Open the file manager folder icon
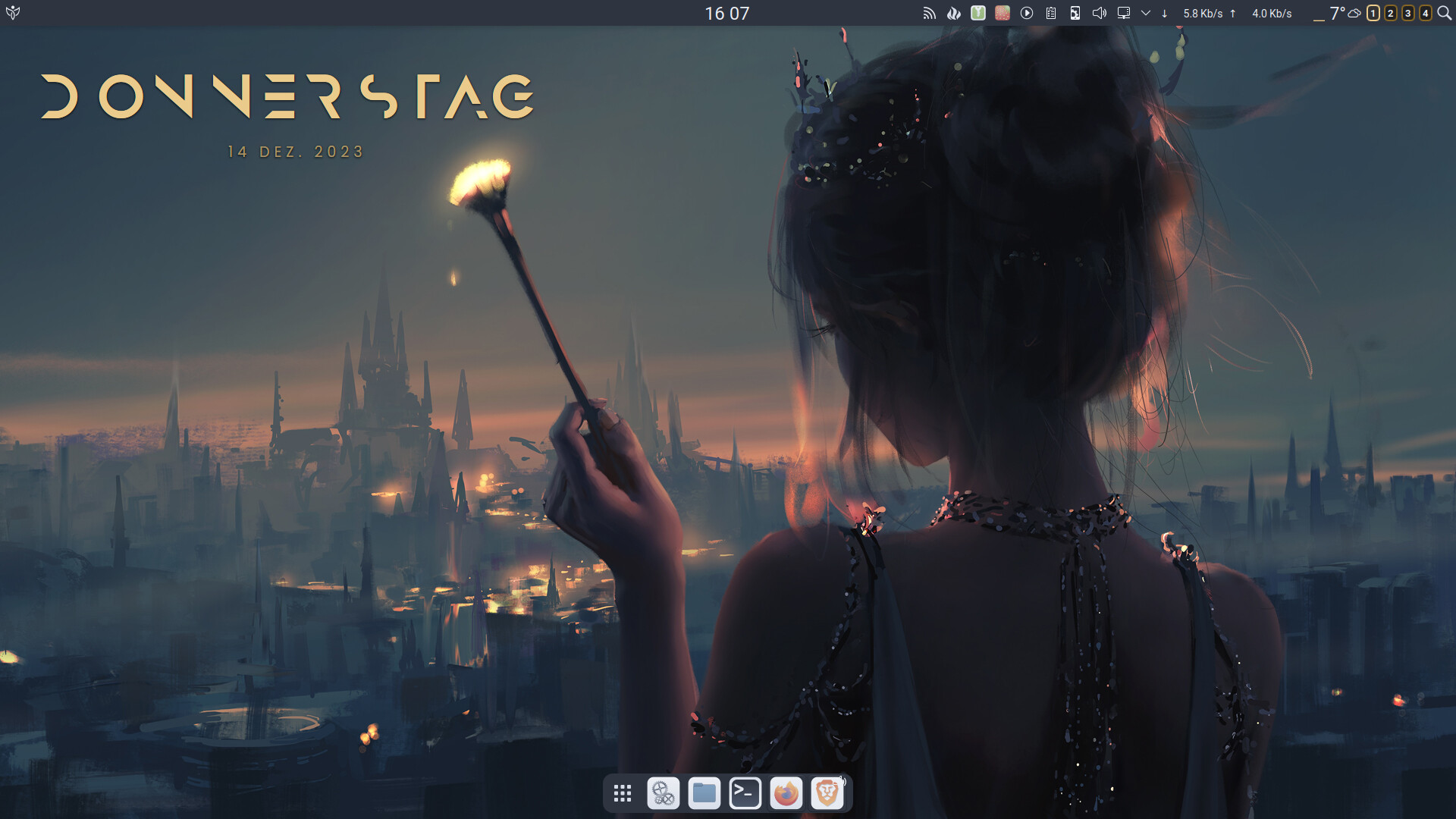1456x819 pixels. [x=704, y=793]
